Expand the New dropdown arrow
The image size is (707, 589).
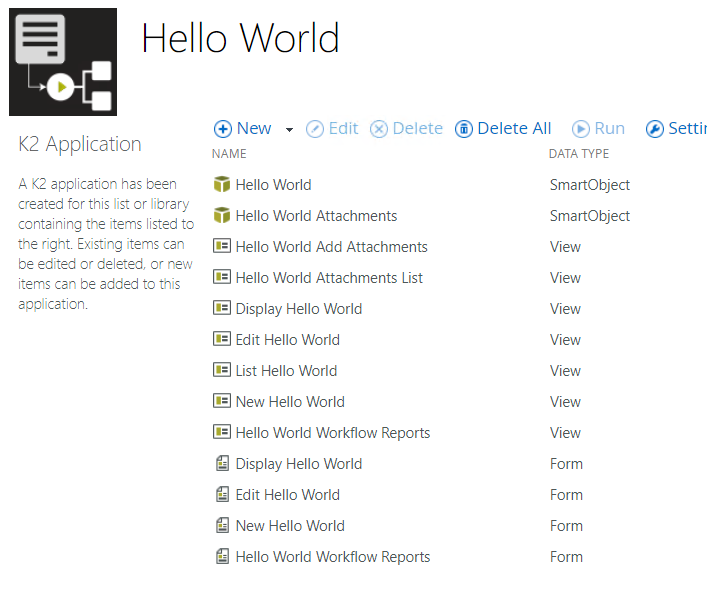point(289,130)
